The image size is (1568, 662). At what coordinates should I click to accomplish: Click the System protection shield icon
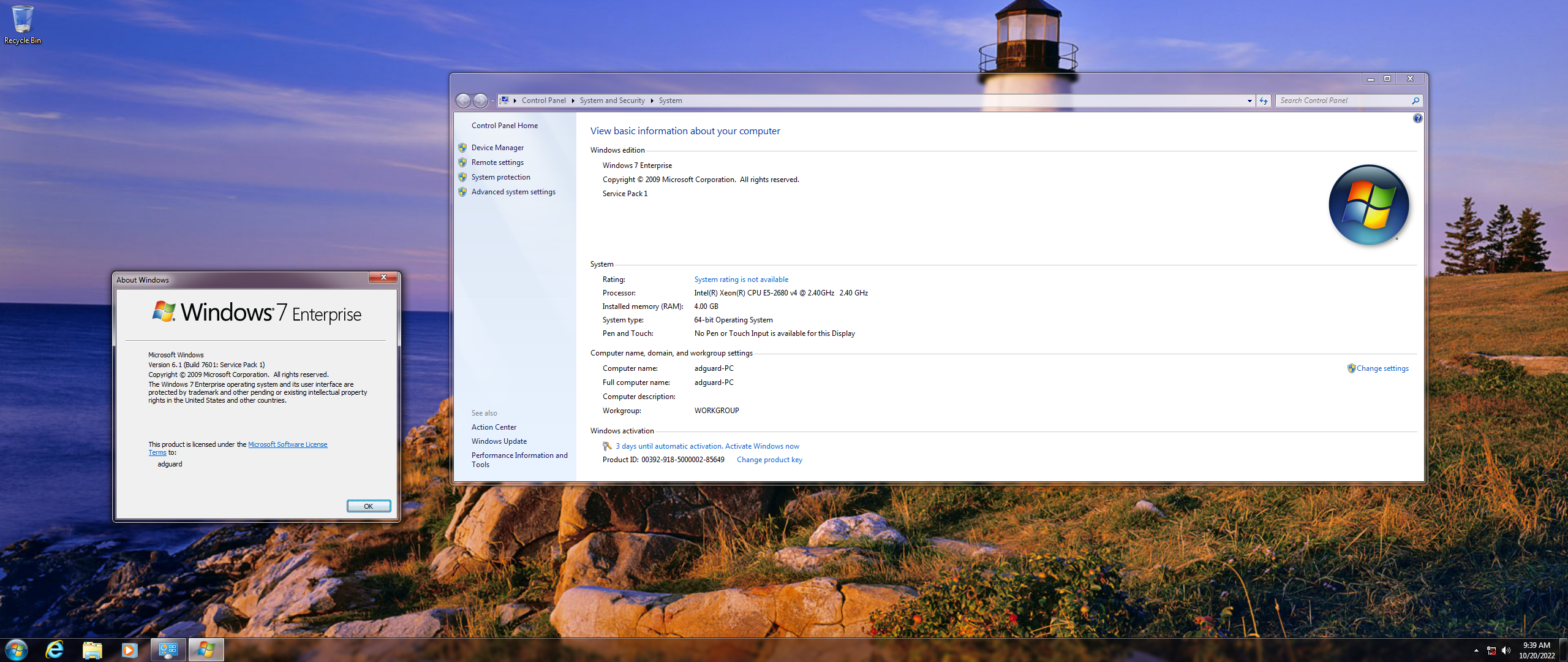coord(462,177)
